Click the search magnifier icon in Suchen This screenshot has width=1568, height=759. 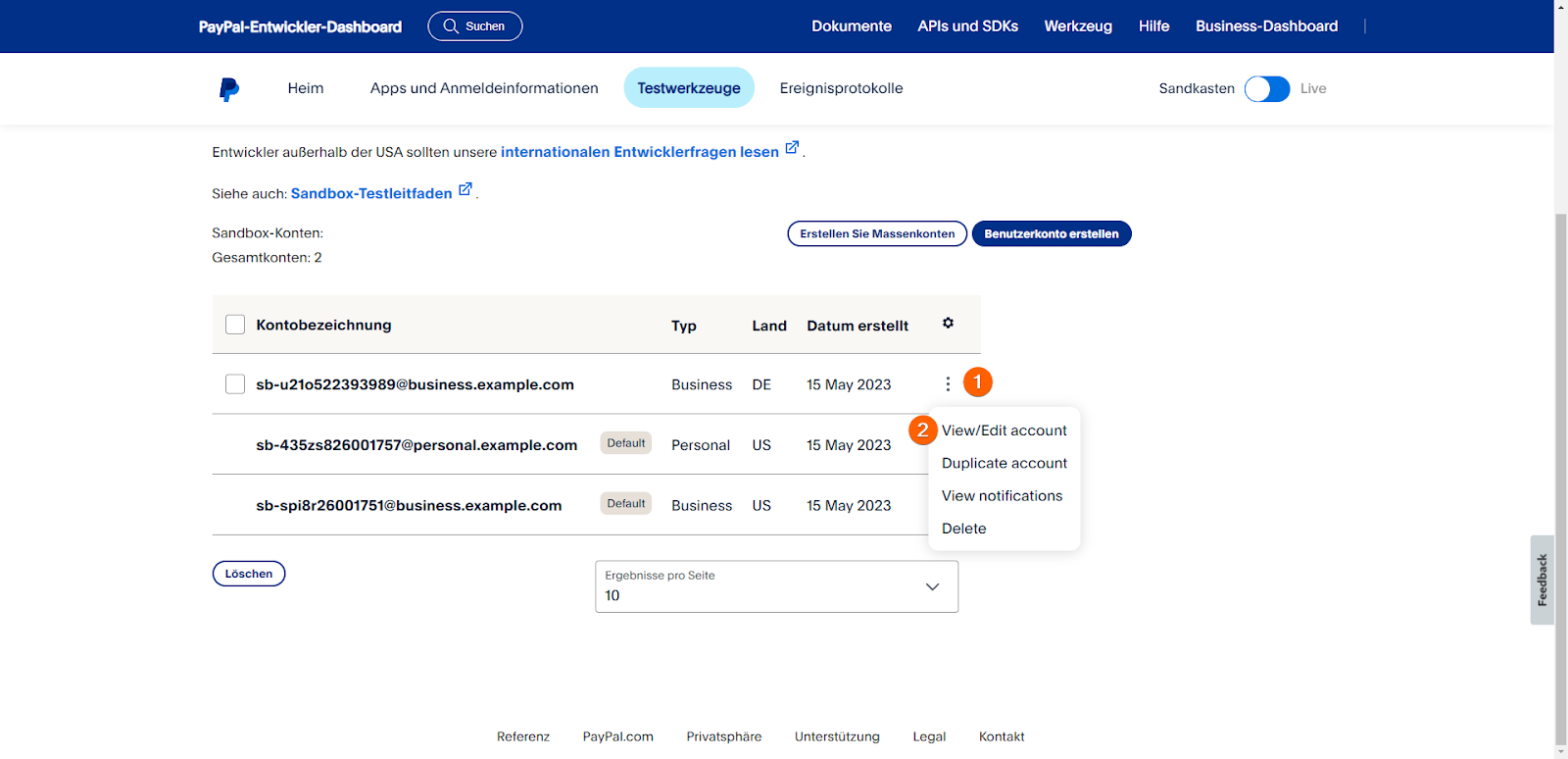[x=451, y=26]
